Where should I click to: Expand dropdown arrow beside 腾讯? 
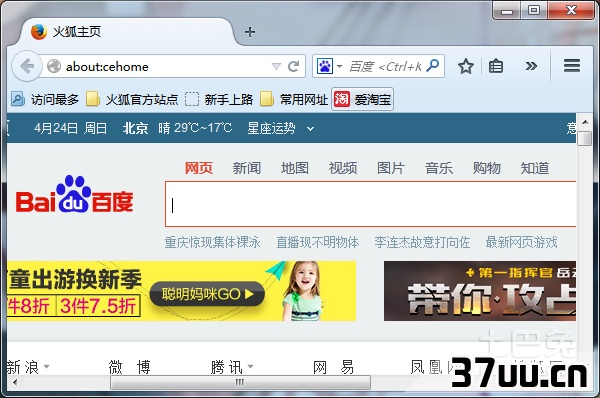[x=250, y=366]
